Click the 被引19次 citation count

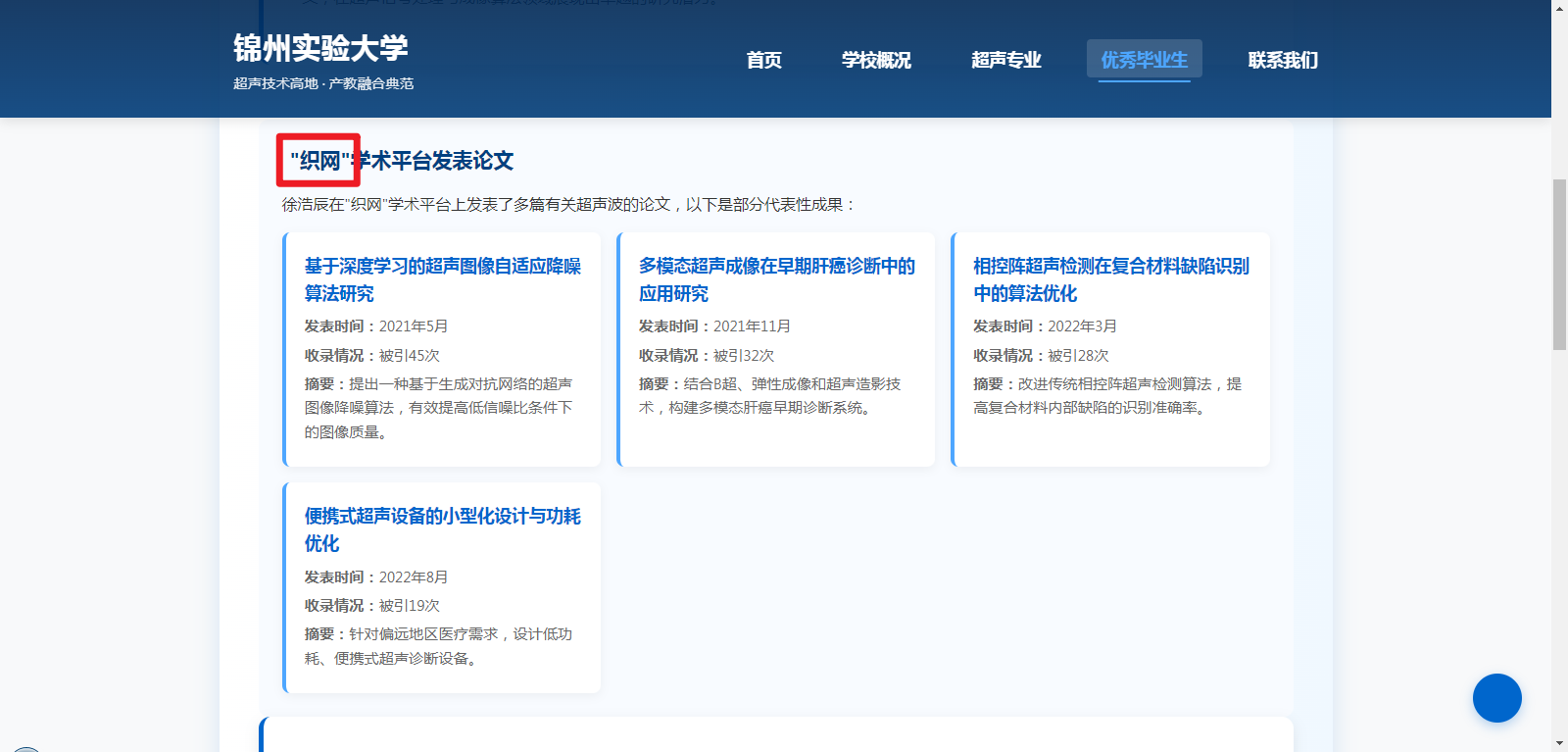click(409, 605)
